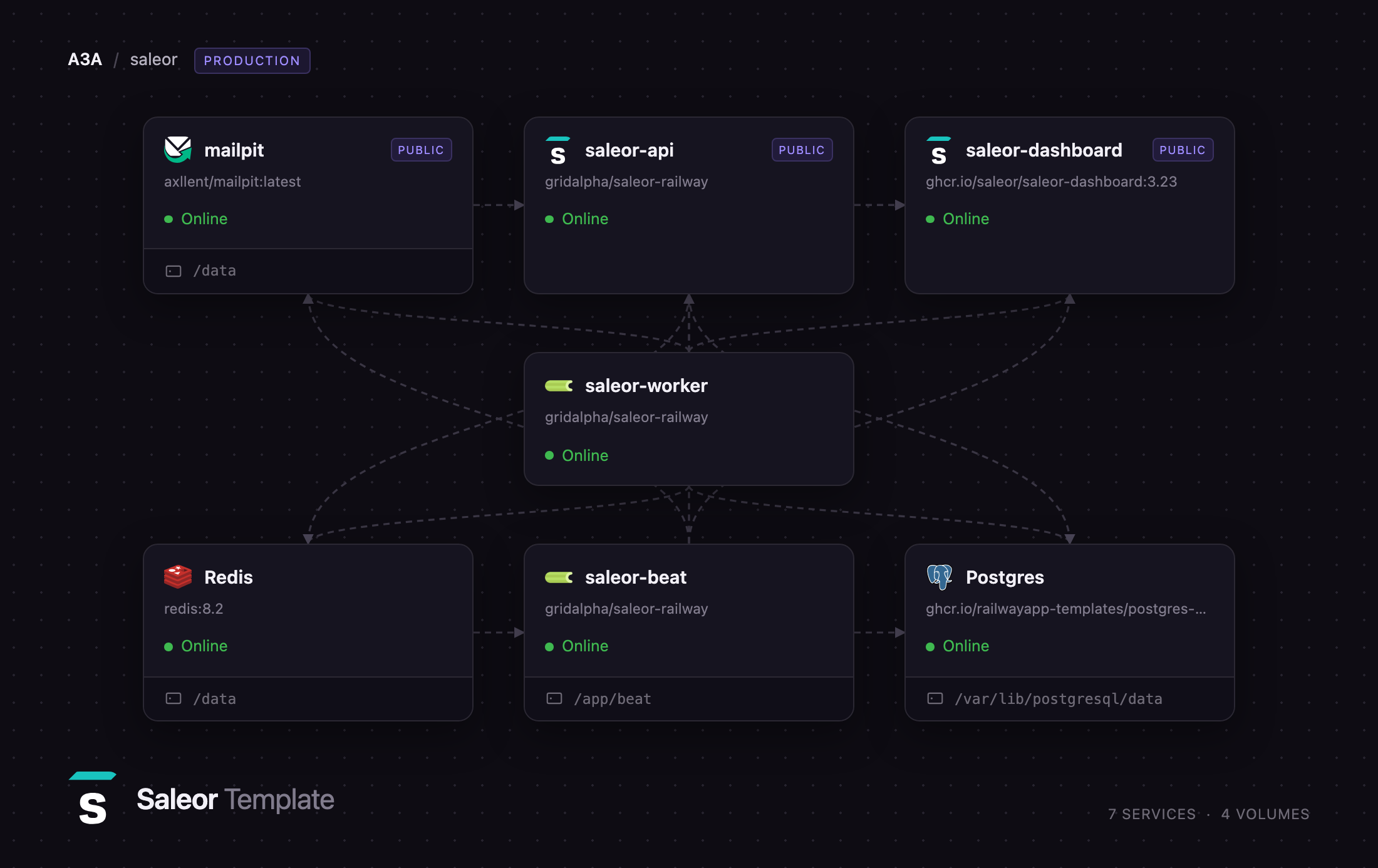Select the saleor-api service title

[x=629, y=150]
